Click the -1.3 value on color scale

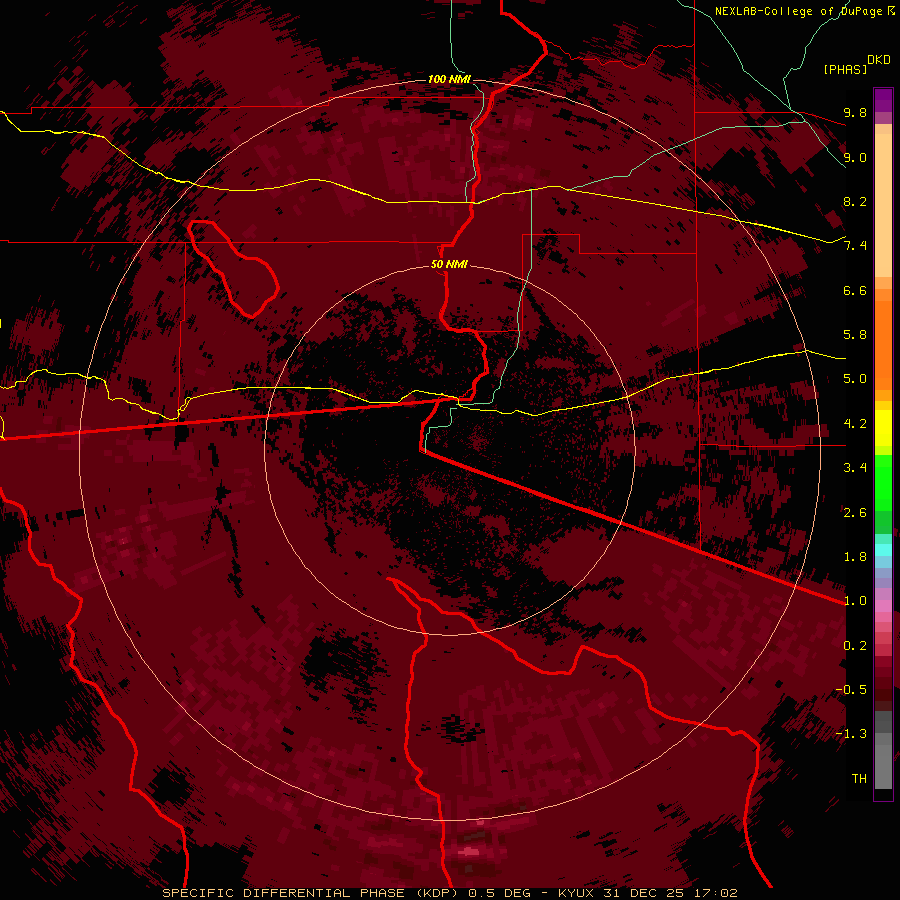851,734
